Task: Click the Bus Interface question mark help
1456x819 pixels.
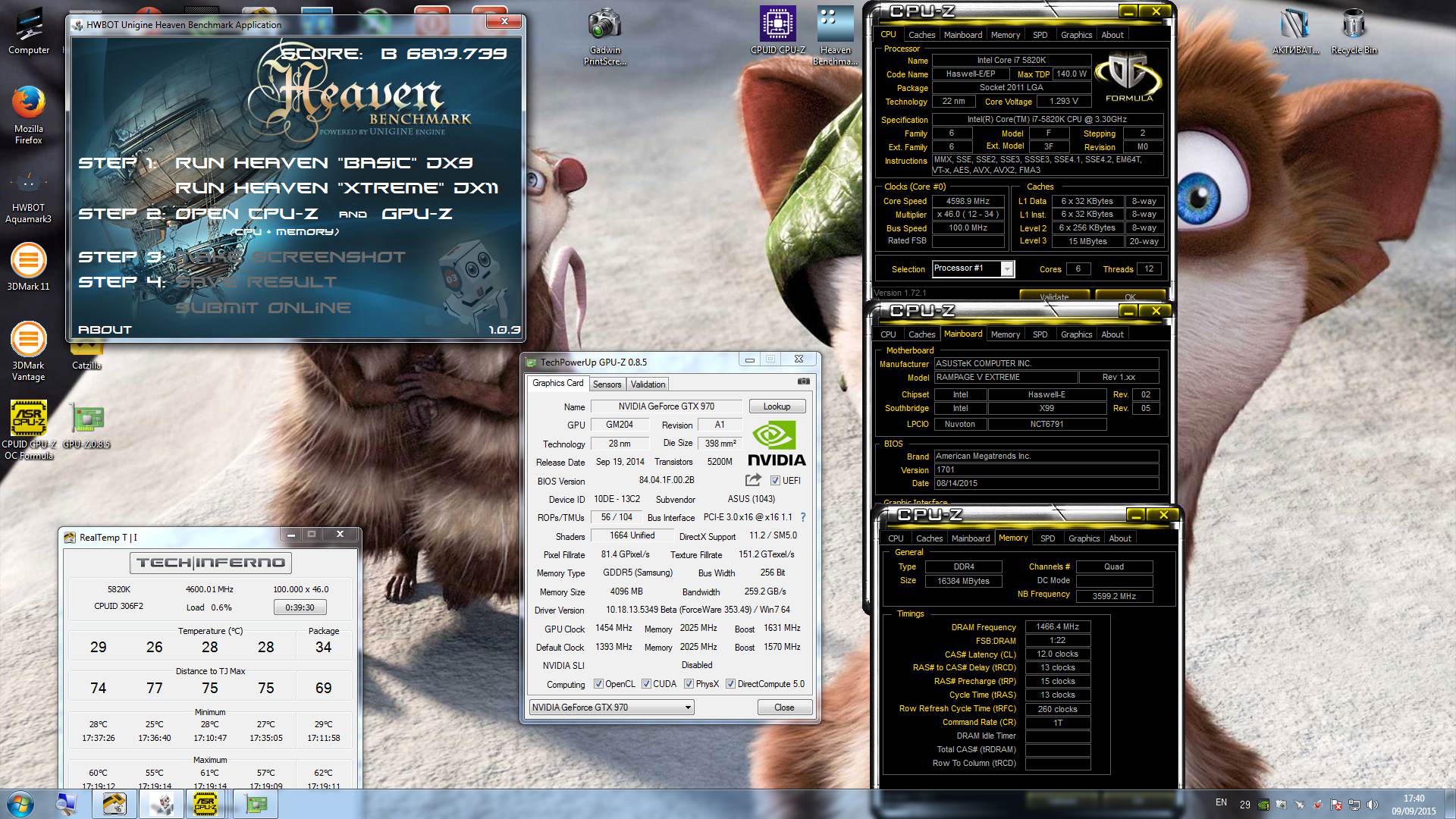Action: point(803,517)
